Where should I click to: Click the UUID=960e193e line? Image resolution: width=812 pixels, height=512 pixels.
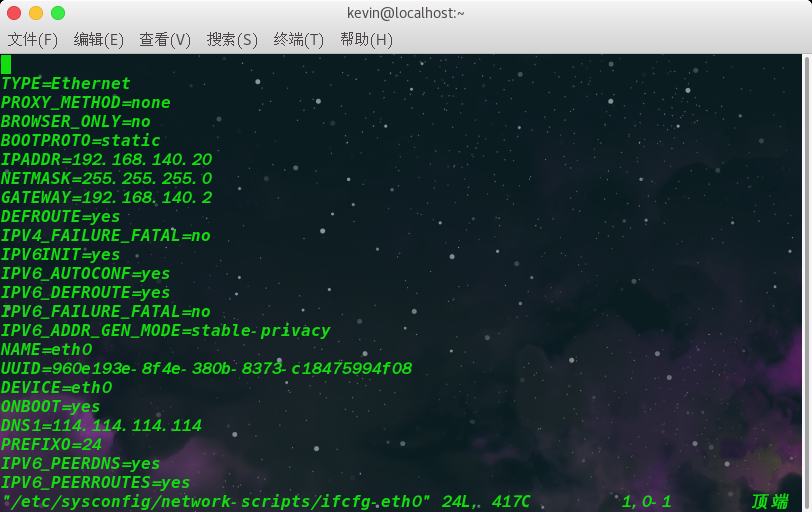(206, 369)
